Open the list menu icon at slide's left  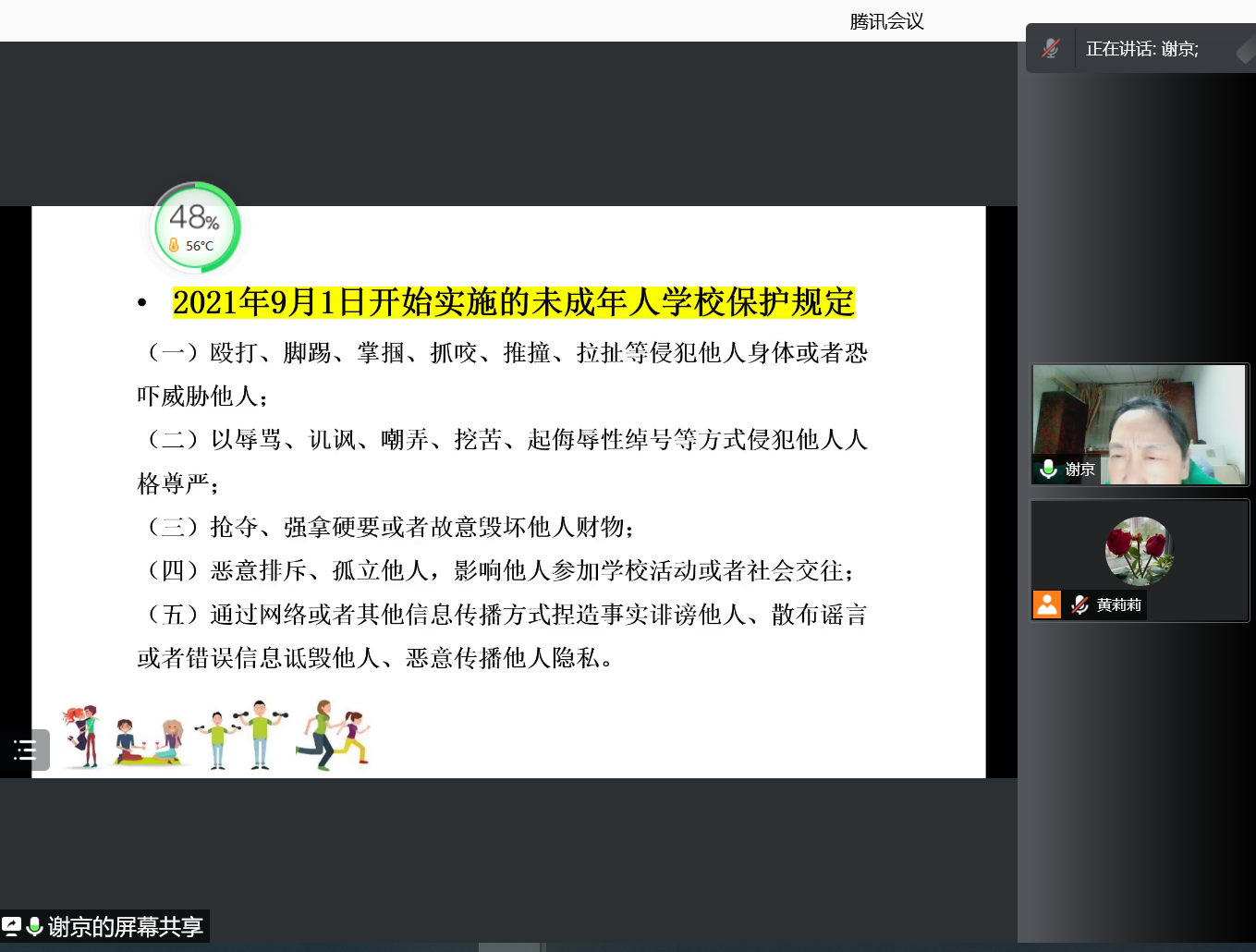25,750
